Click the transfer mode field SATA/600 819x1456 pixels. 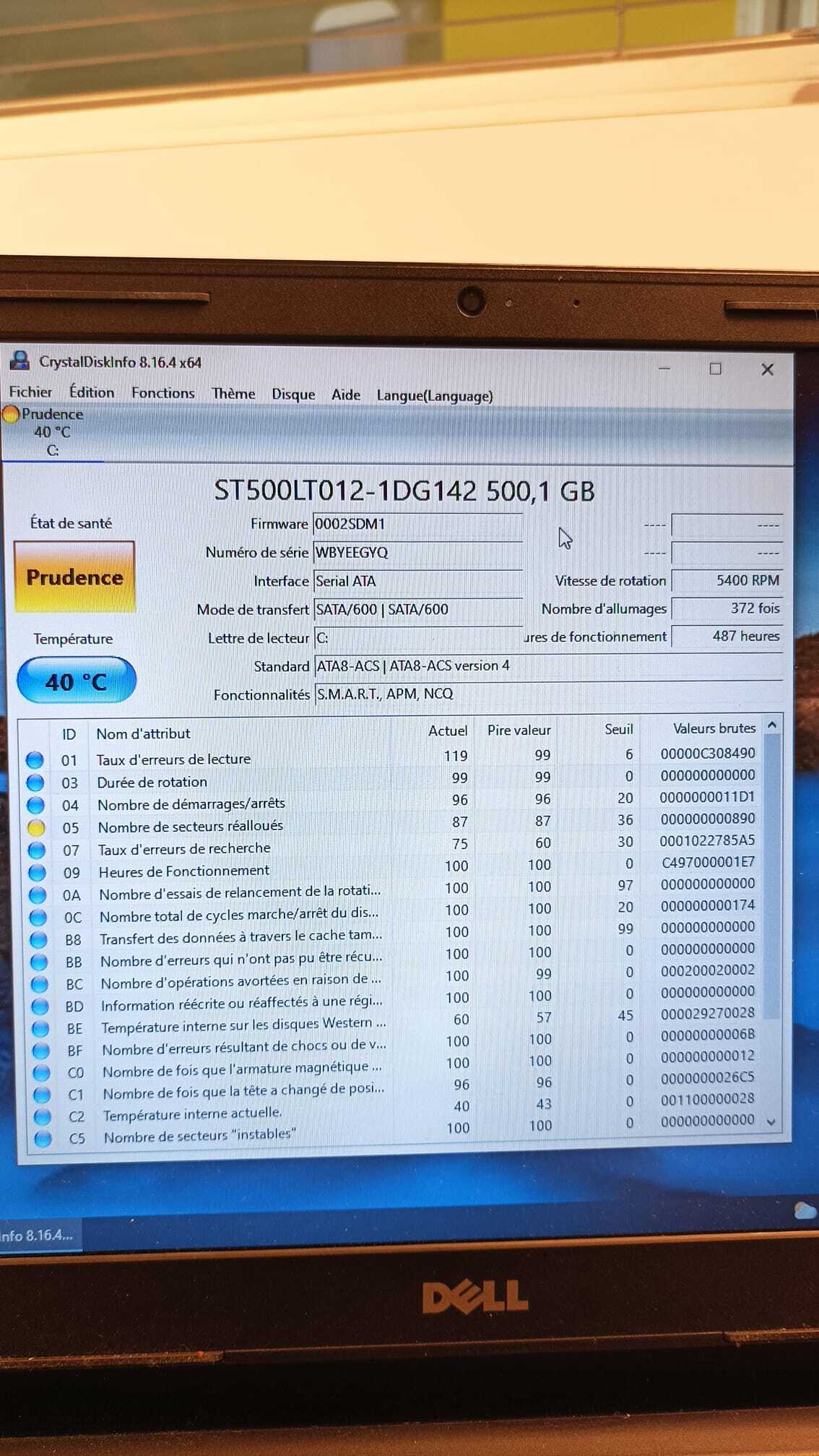[x=417, y=609]
